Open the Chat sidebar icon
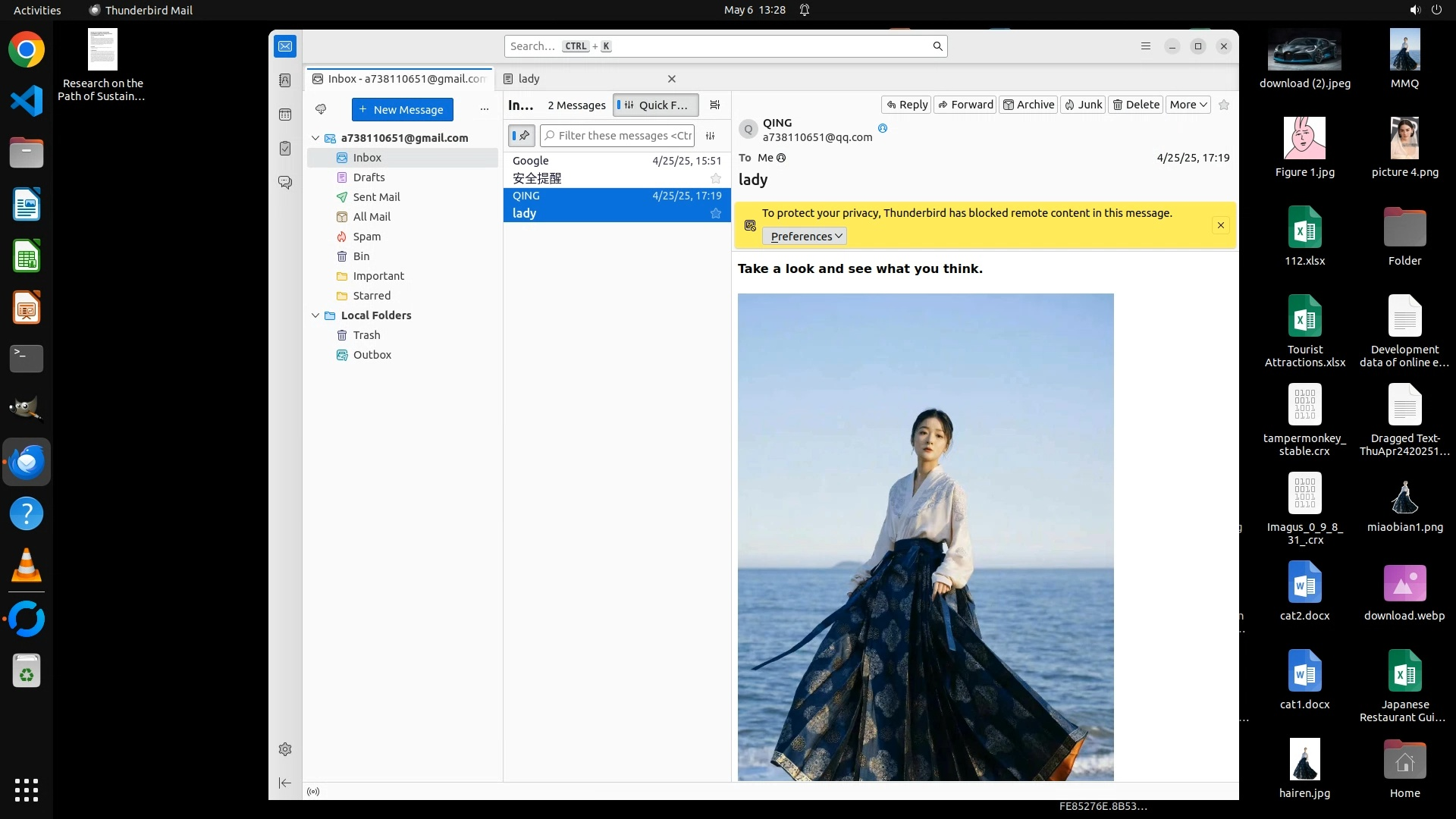Image resolution: width=1456 pixels, height=819 pixels. (285, 183)
